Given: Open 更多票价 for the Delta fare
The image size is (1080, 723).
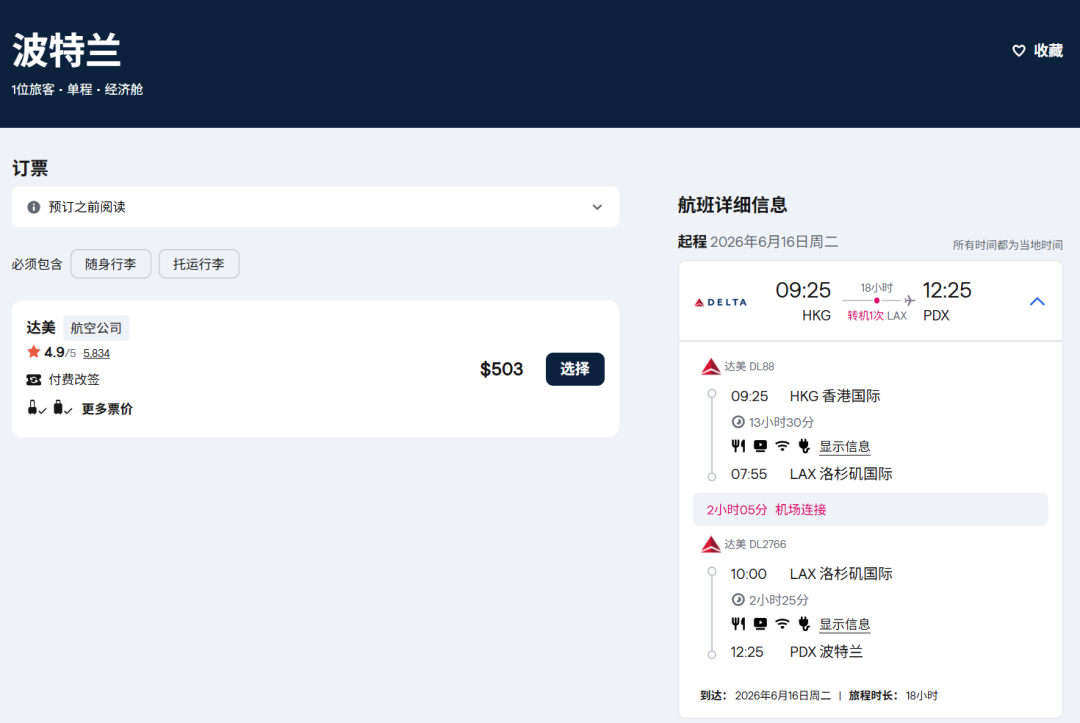Looking at the screenshot, I should (x=107, y=409).
